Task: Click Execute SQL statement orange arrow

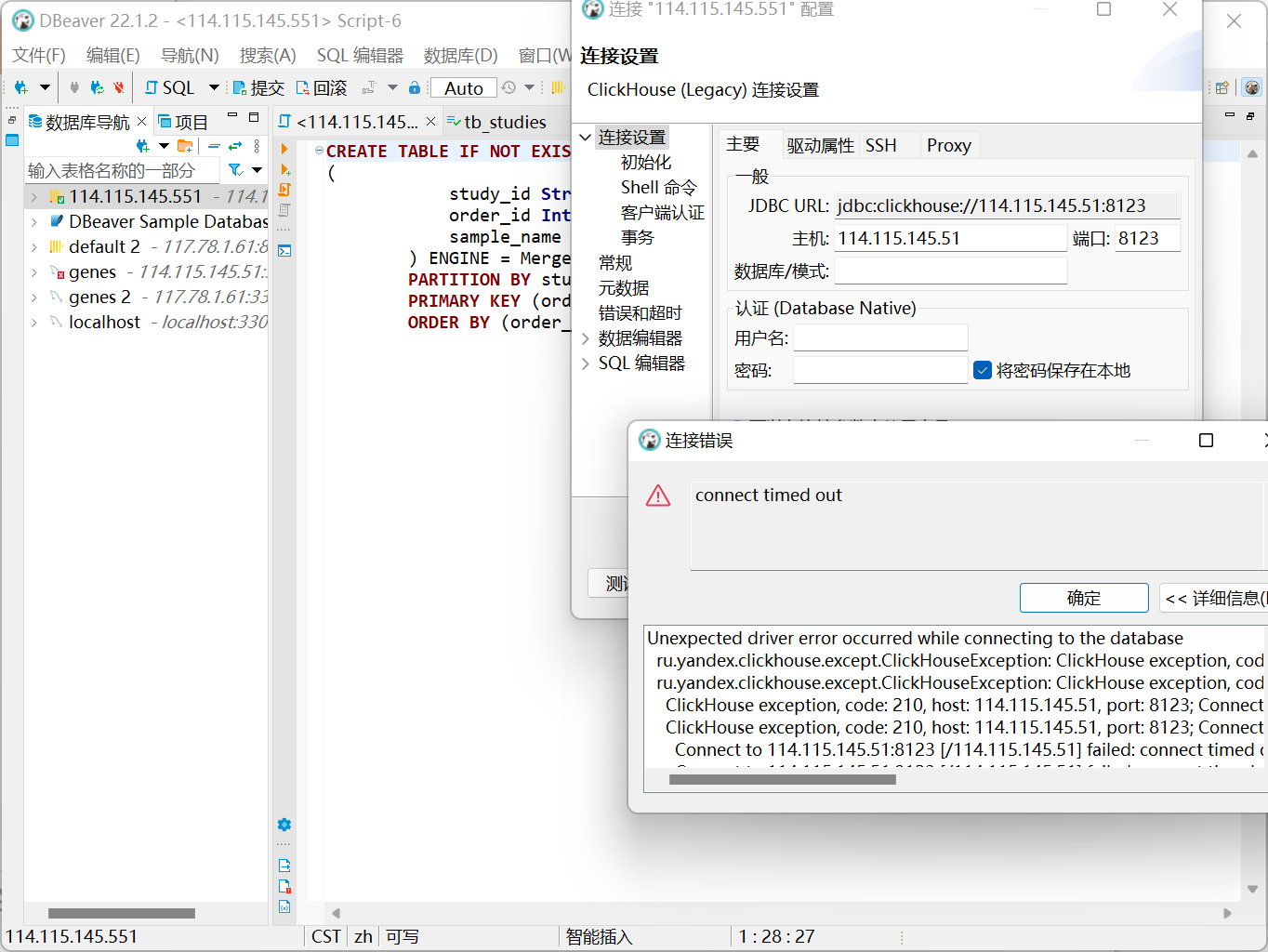Action: 284,149
